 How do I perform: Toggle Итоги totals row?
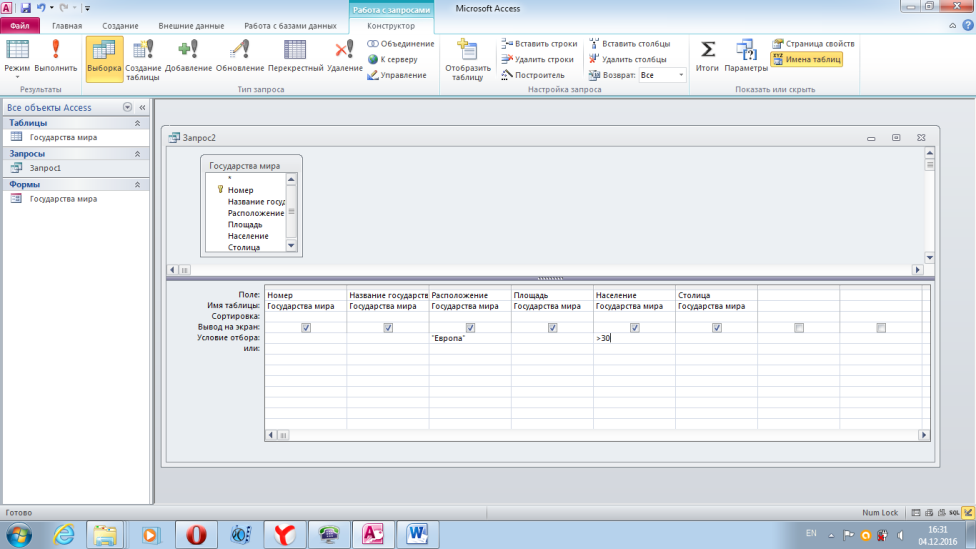tap(707, 57)
